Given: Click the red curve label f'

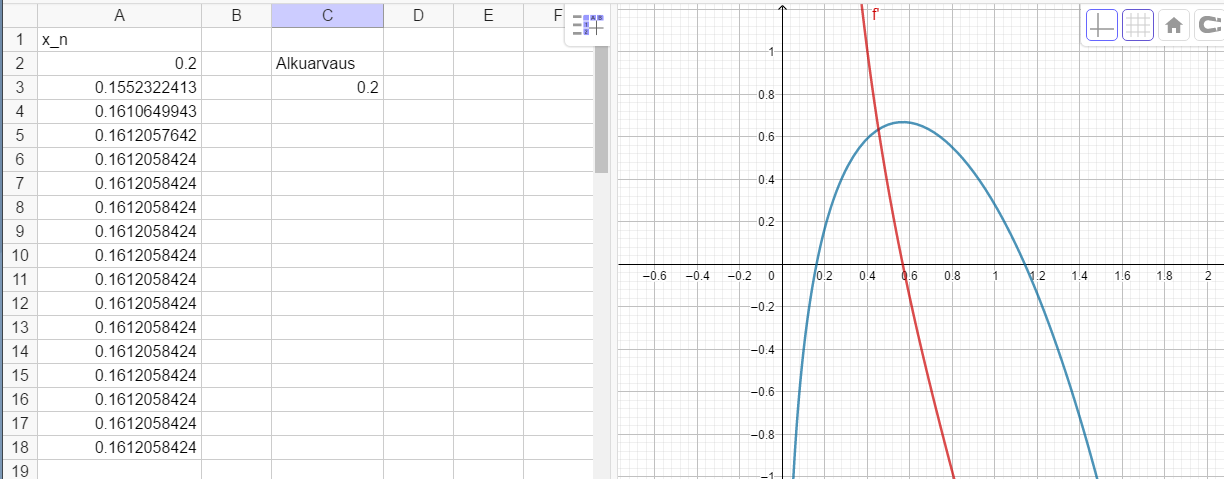Looking at the screenshot, I should pyautogui.click(x=875, y=14).
